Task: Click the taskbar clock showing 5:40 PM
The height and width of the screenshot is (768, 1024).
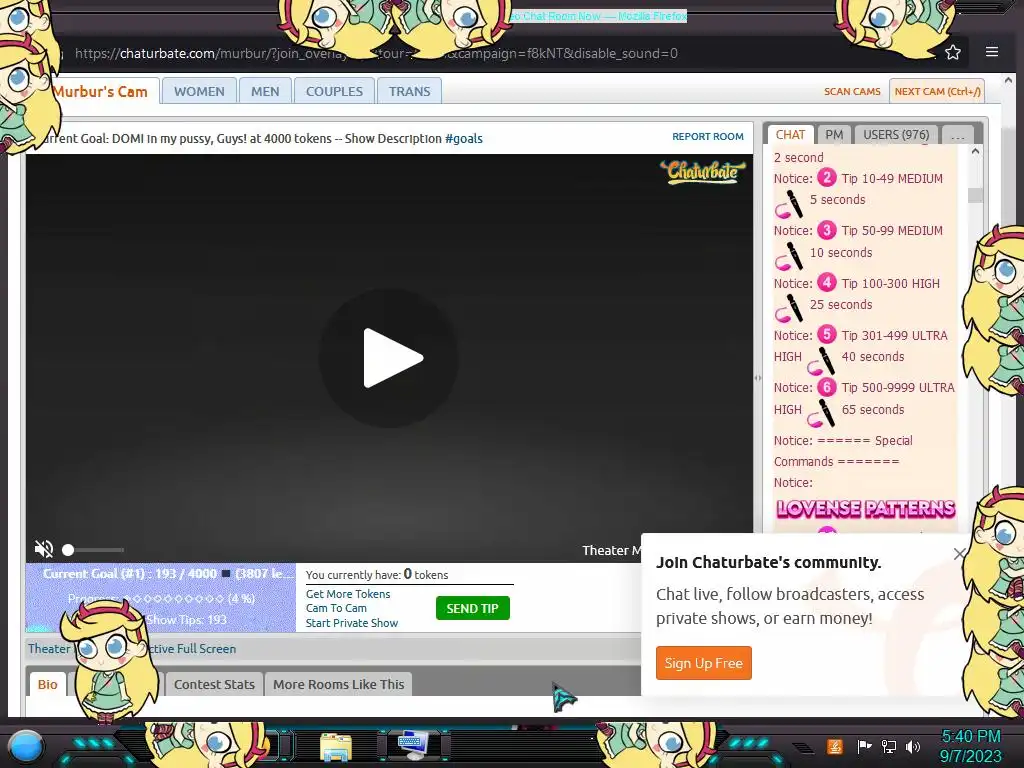Action: (970, 746)
